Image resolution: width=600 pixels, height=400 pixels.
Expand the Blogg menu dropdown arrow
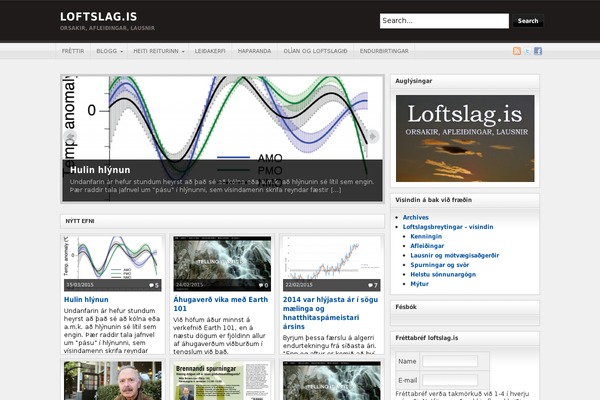122,51
